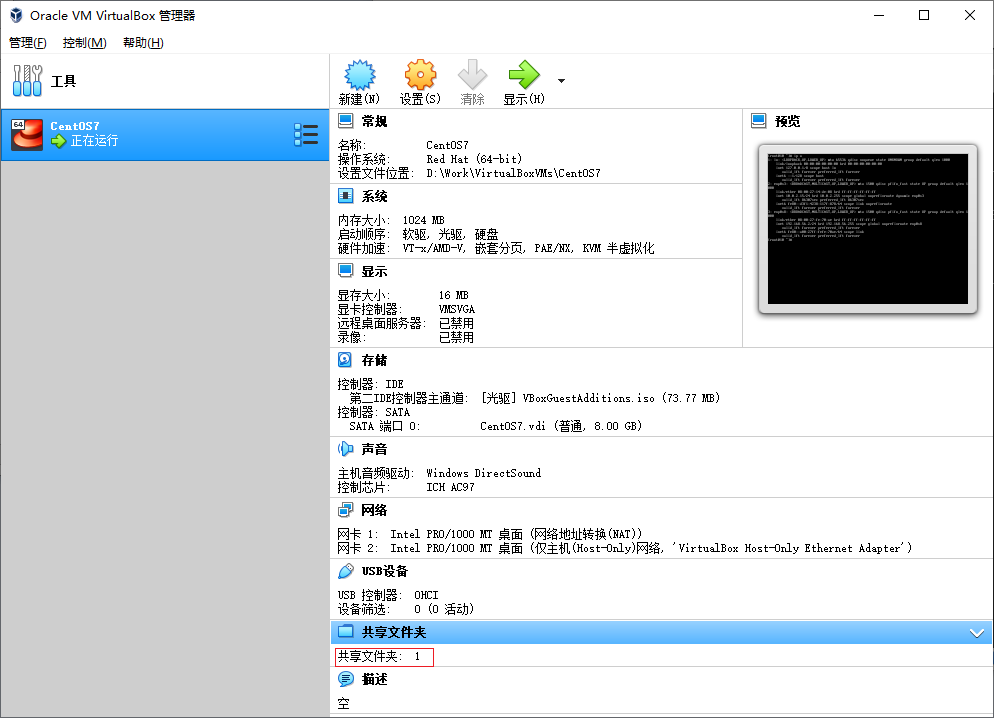
Task: Click the 预览 section monitor icon
Action: point(759,120)
